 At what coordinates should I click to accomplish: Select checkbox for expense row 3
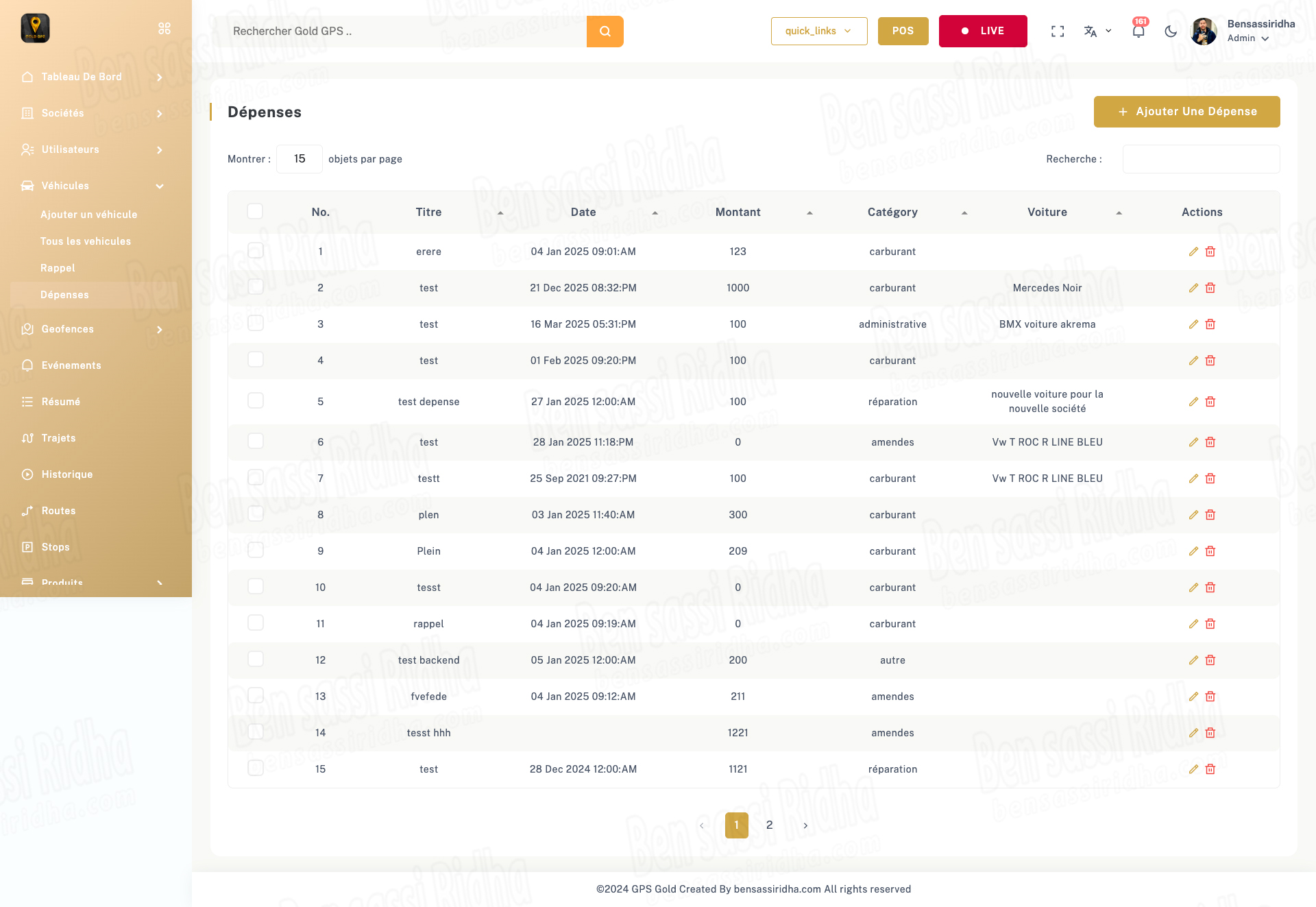tap(255, 323)
